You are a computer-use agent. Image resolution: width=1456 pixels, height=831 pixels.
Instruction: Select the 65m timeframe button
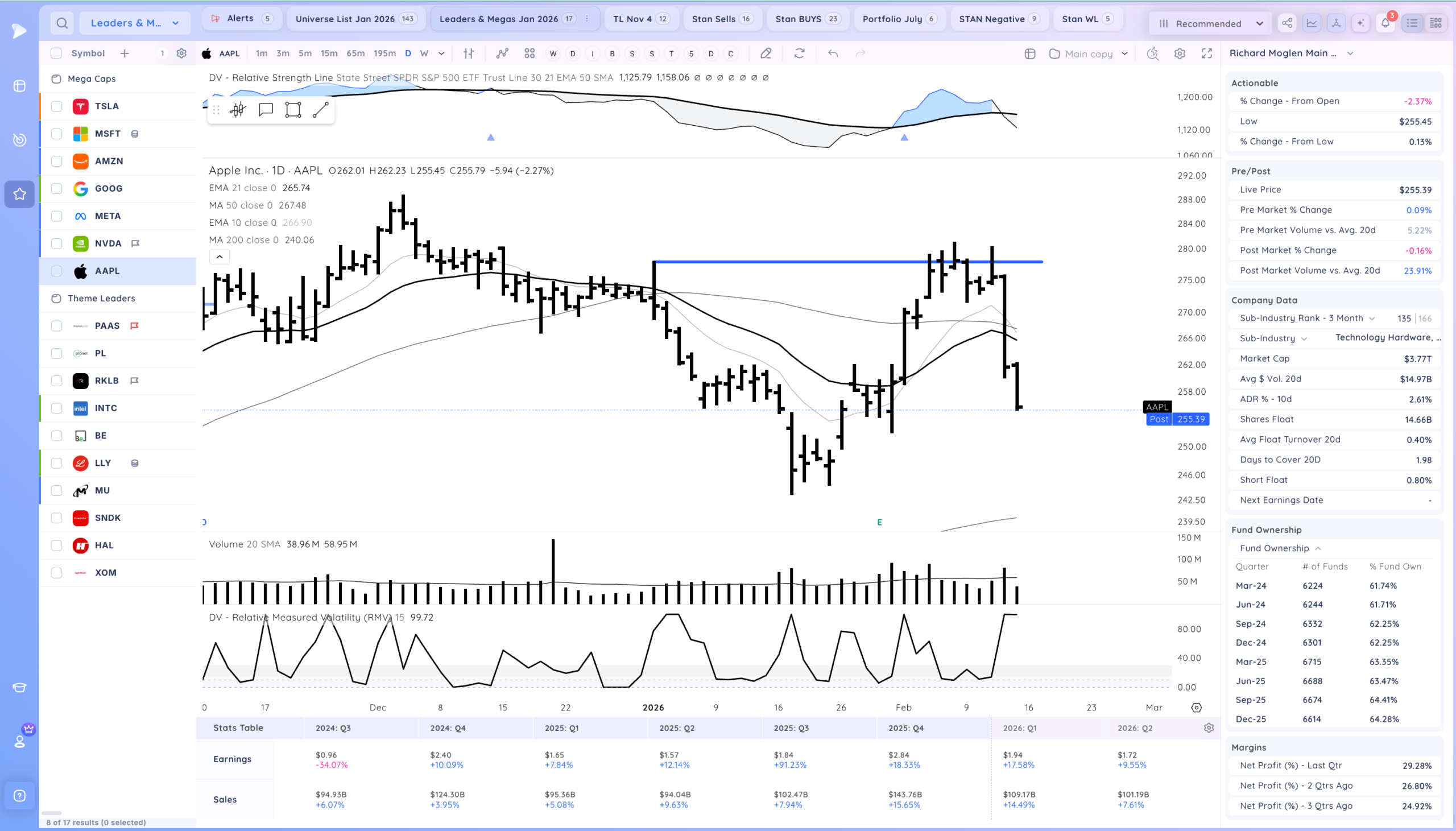pyautogui.click(x=355, y=53)
